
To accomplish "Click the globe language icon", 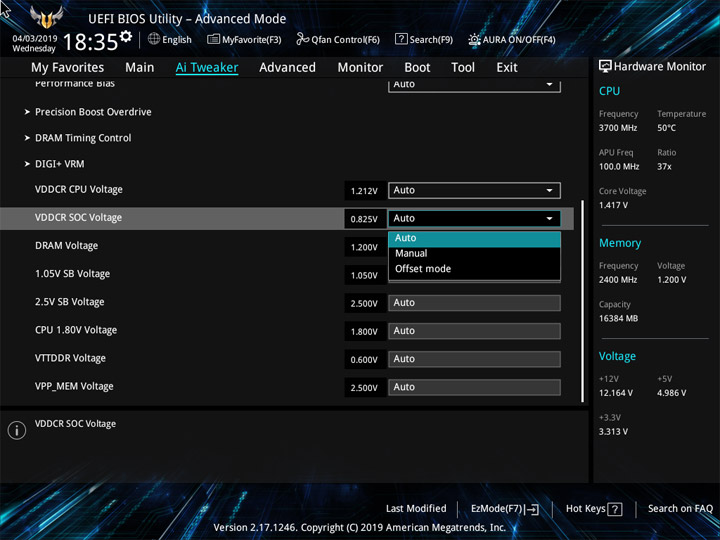I will [154, 39].
